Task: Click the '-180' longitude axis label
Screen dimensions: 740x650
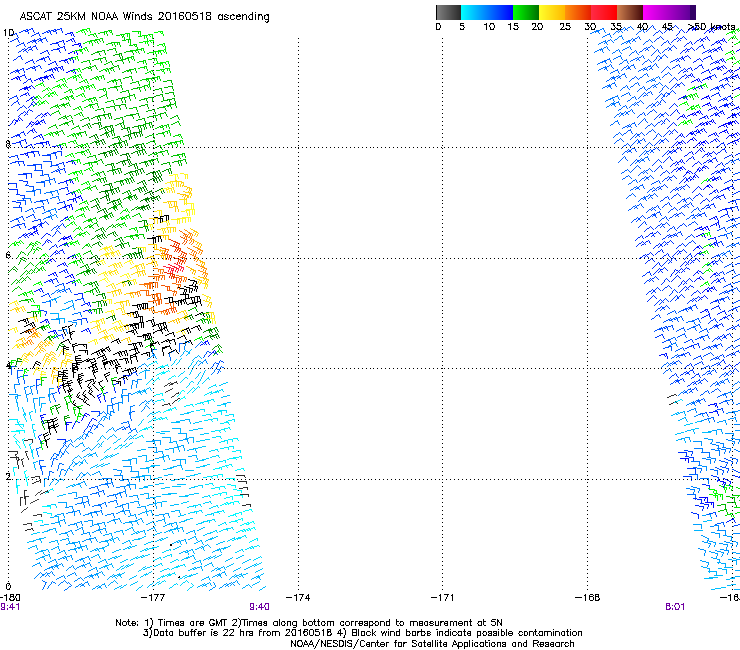Action: coord(10,598)
